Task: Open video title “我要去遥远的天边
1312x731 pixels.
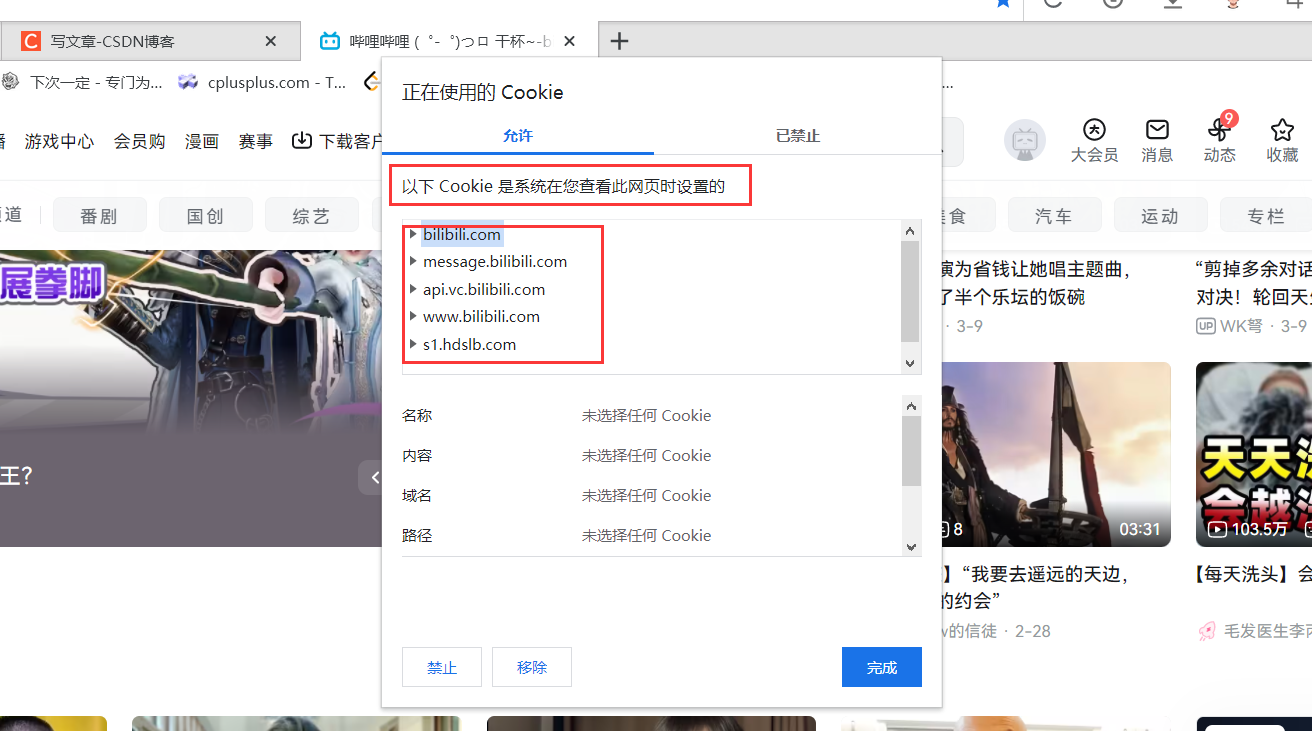Action: (x=1035, y=587)
